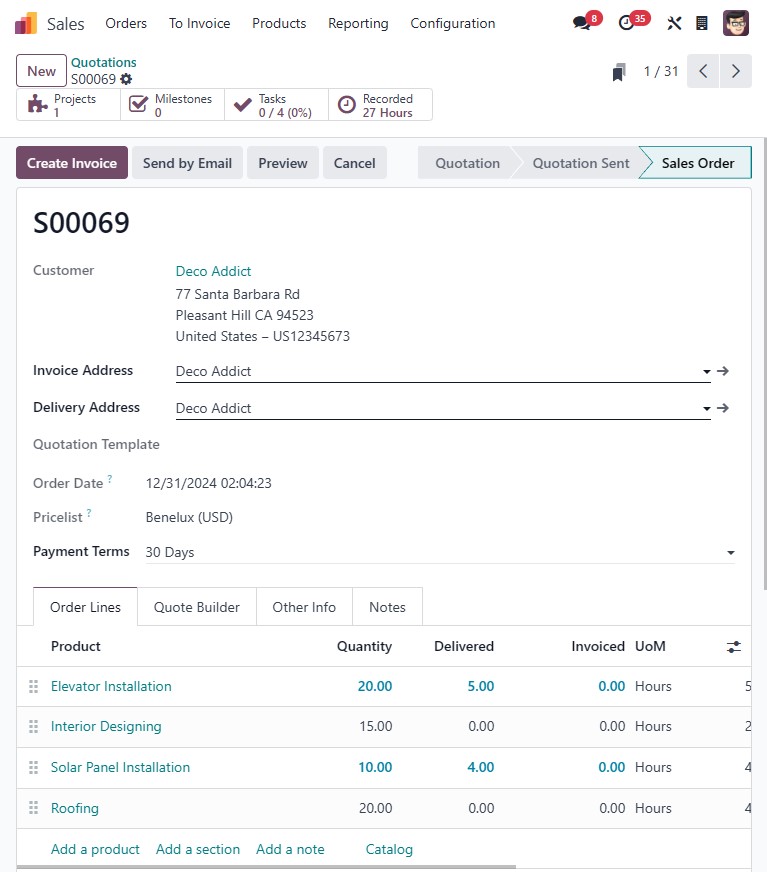Click the drag handle beside Roofing line
Image resolution: width=767 pixels, height=872 pixels.
click(x=33, y=808)
